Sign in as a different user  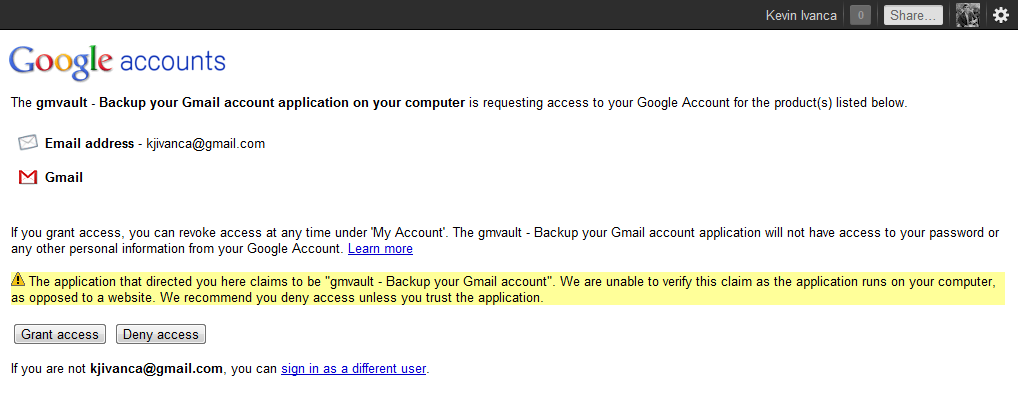[353, 369]
